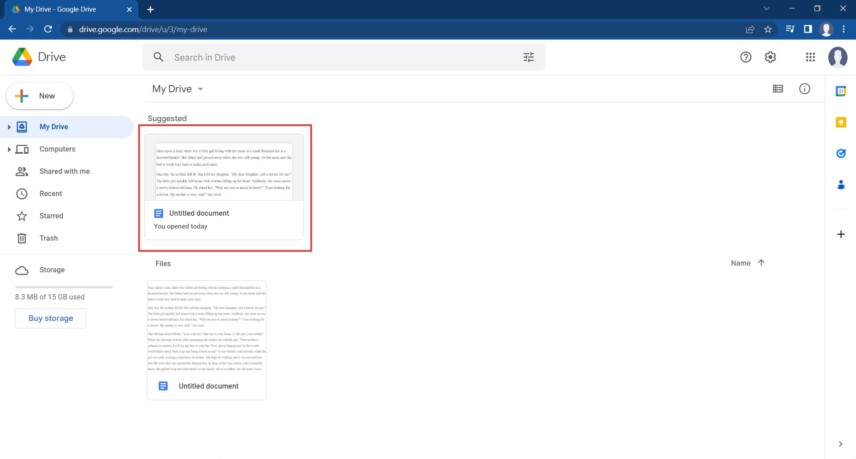Bookmark this page star icon

tap(768, 29)
